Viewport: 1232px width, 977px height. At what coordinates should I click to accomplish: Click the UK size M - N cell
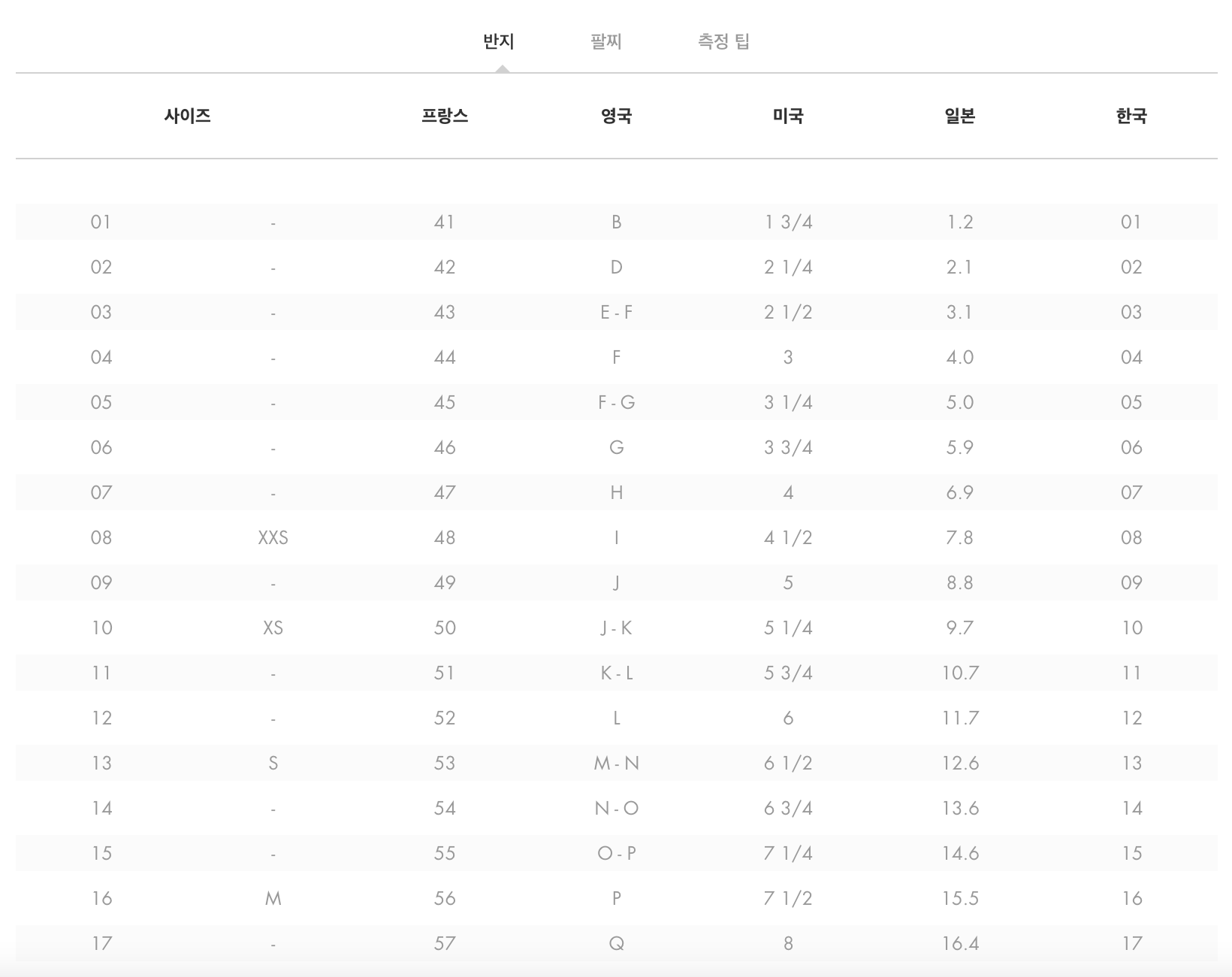617,764
